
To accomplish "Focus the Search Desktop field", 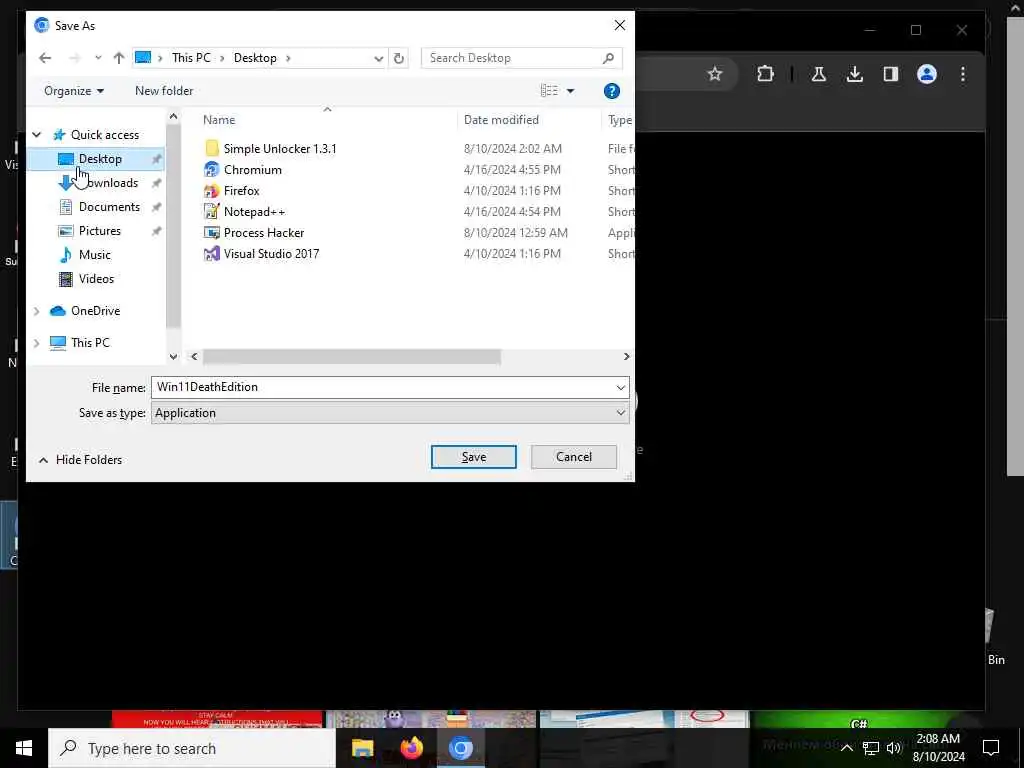I will click(x=522, y=58).
